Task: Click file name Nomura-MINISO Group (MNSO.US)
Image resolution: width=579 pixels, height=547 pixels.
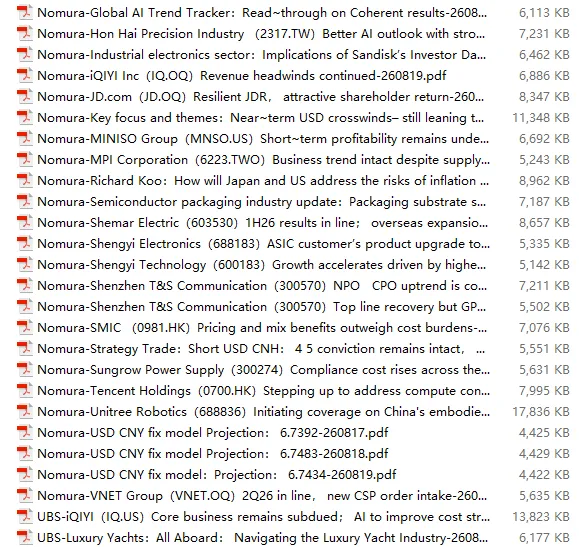Action: tap(263, 139)
